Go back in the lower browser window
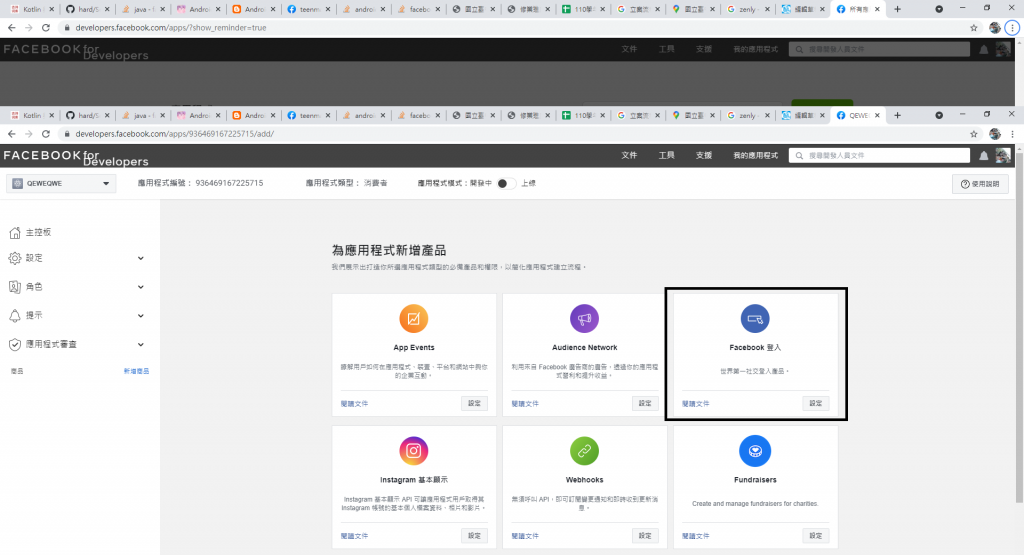 (x=12, y=134)
